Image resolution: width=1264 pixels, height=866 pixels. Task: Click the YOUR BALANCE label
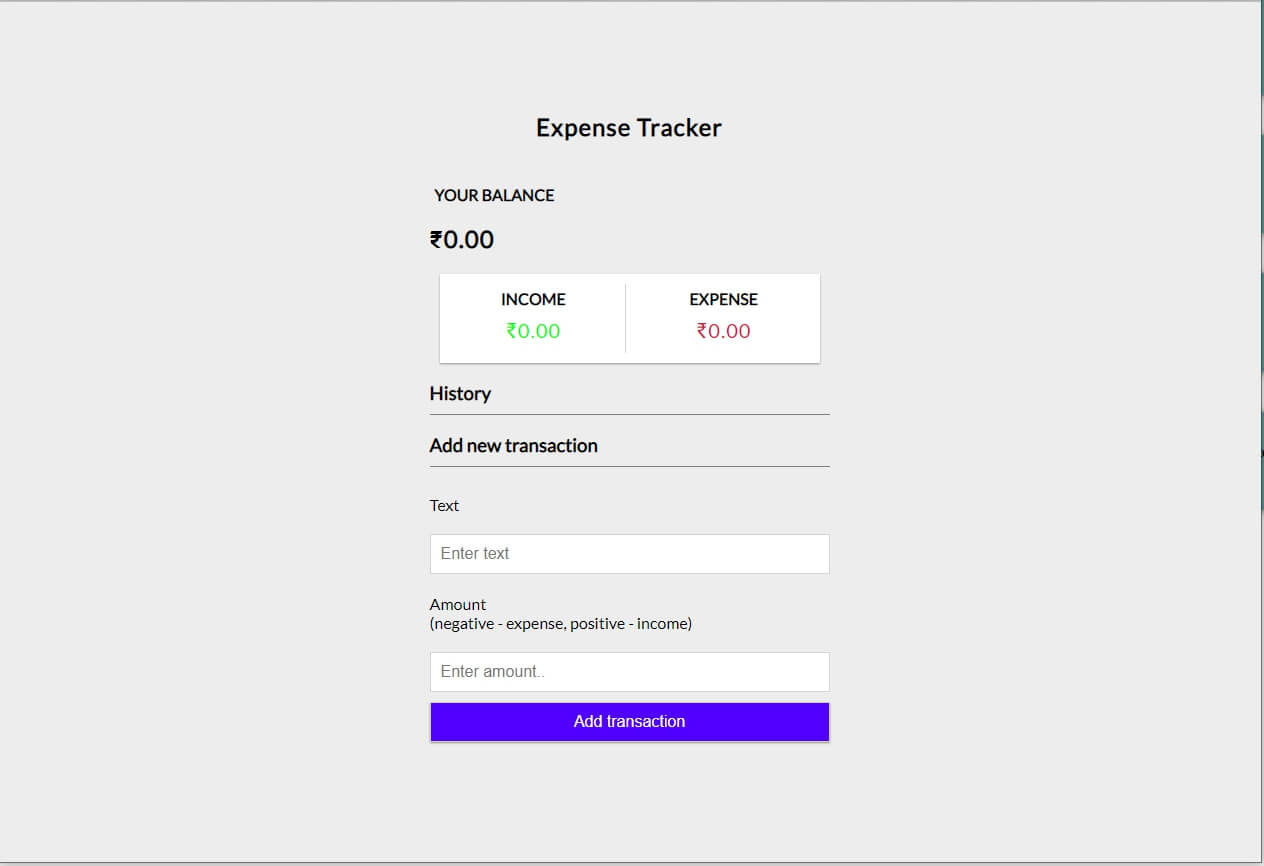pos(494,196)
